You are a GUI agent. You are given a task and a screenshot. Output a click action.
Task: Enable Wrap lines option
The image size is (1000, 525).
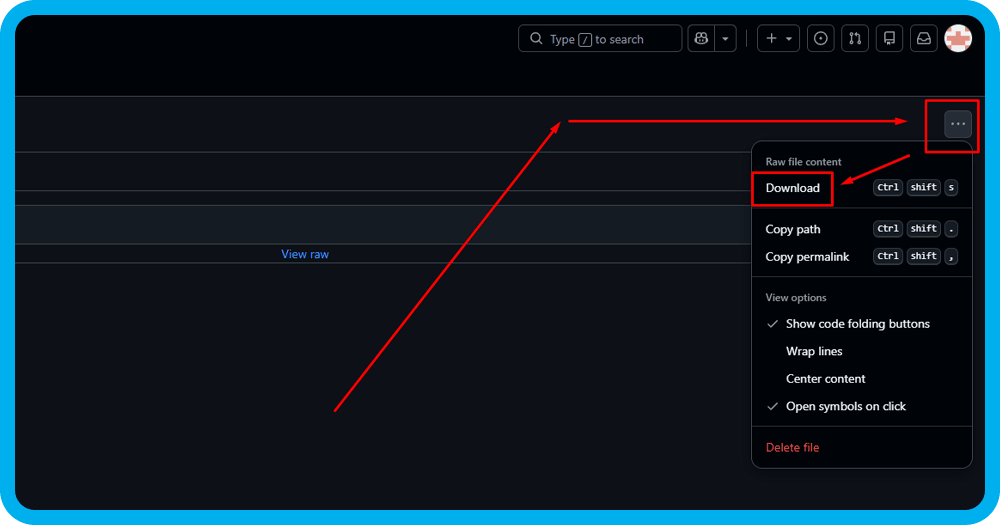click(862, 351)
